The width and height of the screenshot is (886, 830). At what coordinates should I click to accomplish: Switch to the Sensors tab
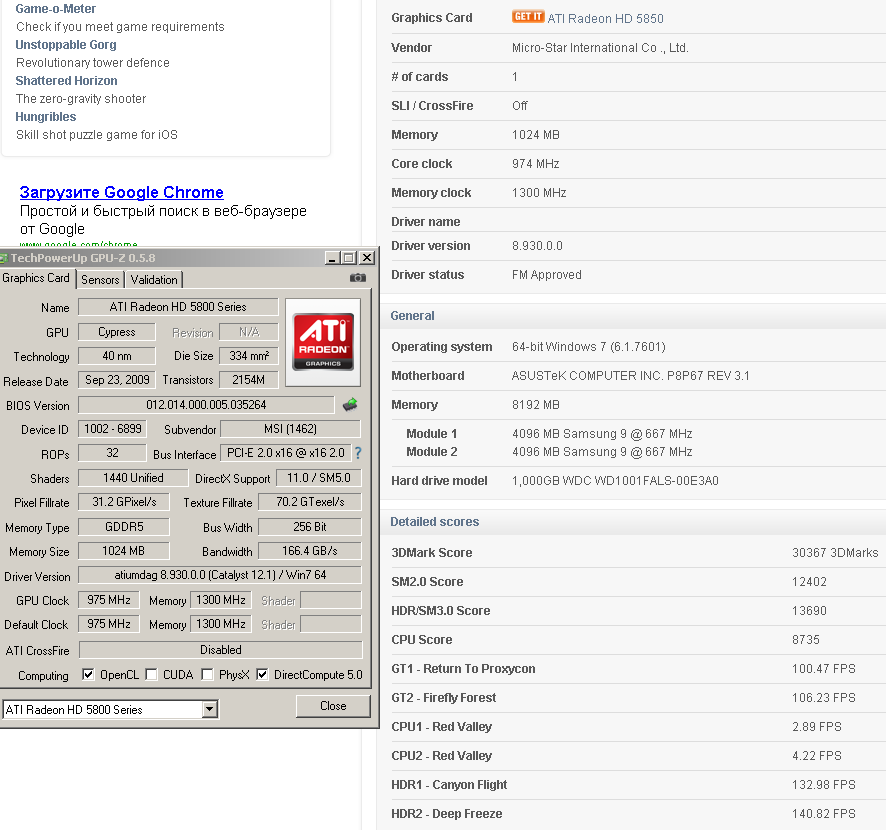(x=100, y=280)
